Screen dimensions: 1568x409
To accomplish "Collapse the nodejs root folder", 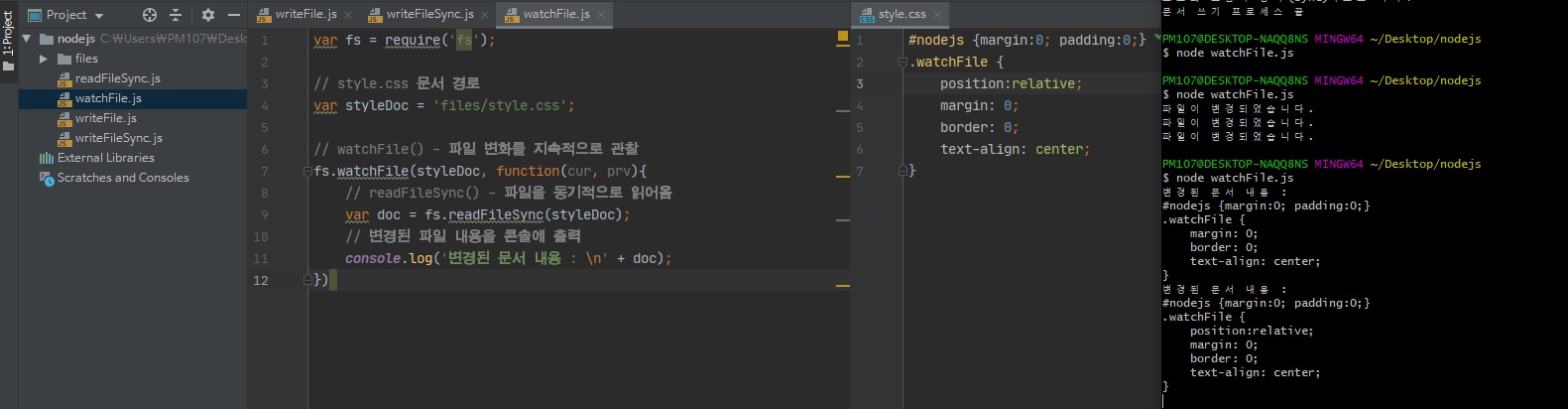I will [x=27, y=39].
